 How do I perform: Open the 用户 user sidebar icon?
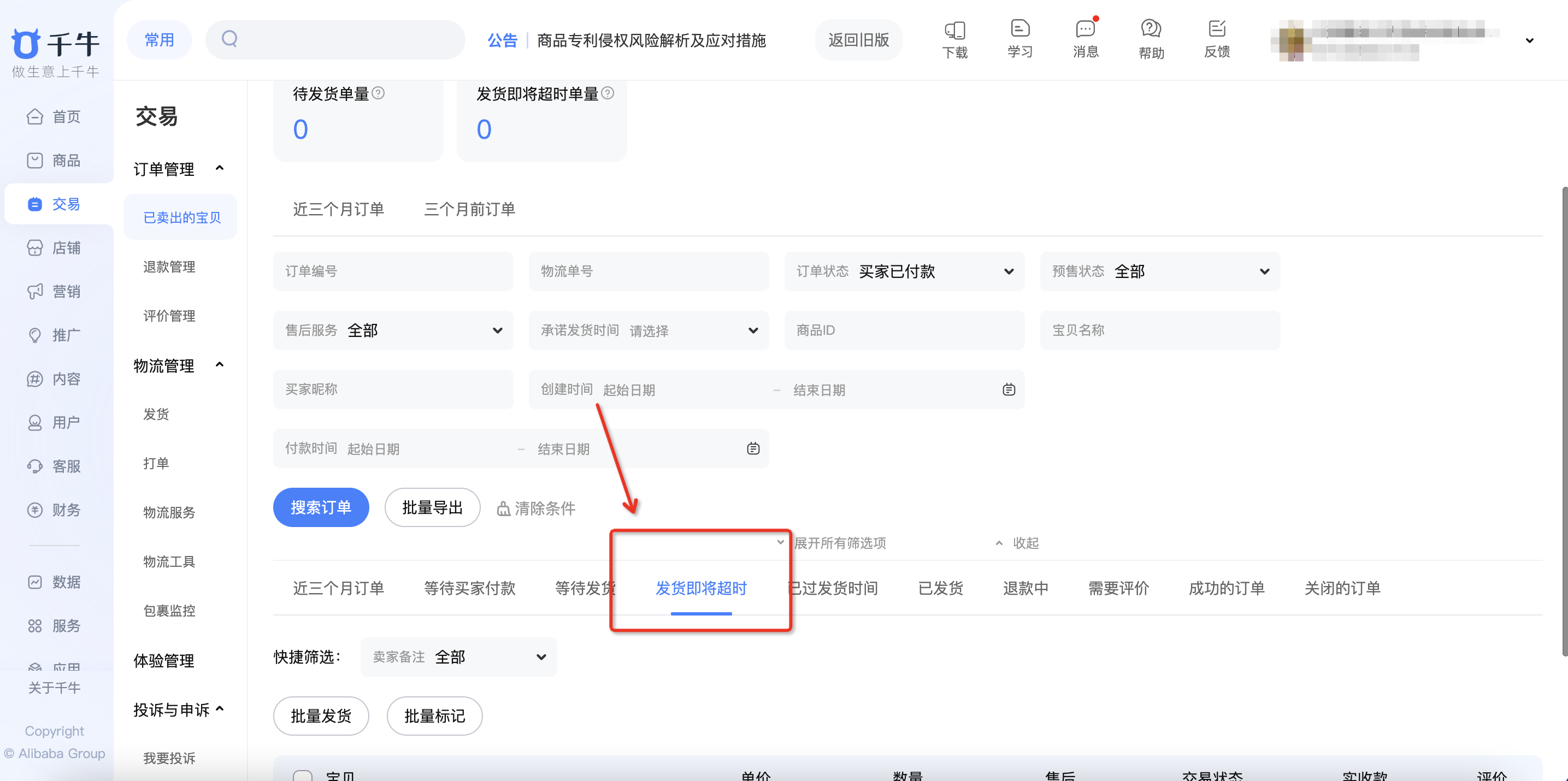pos(35,422)
